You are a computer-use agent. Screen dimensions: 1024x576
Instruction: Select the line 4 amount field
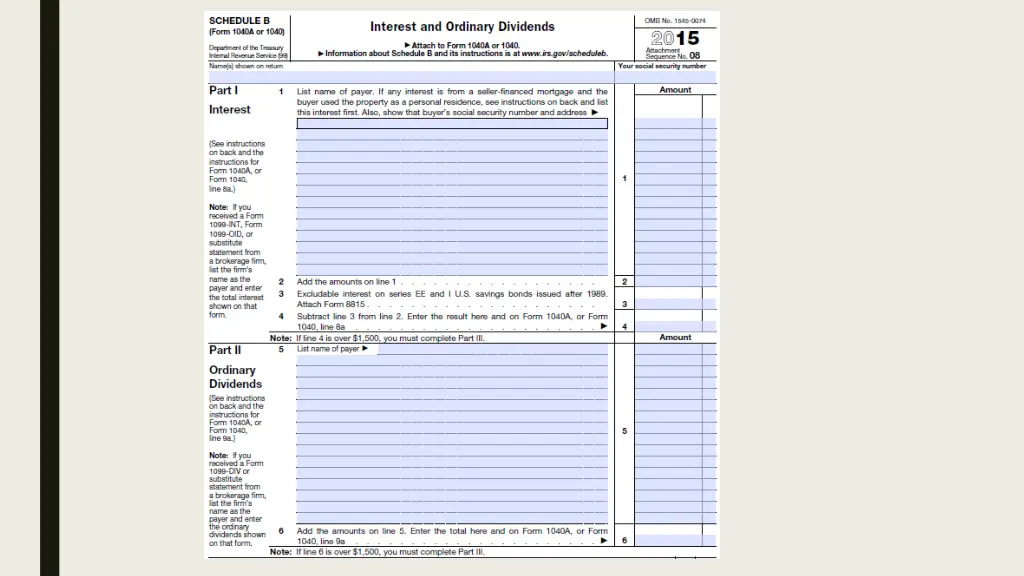(x=668, y=326)
